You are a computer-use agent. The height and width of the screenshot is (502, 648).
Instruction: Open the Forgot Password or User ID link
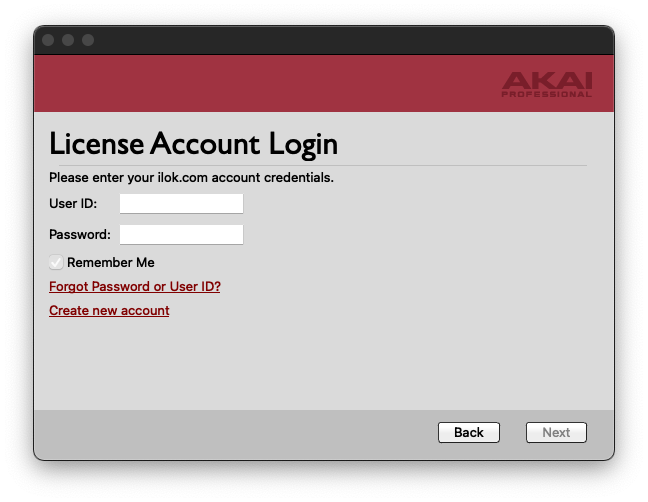coord(135,287)
